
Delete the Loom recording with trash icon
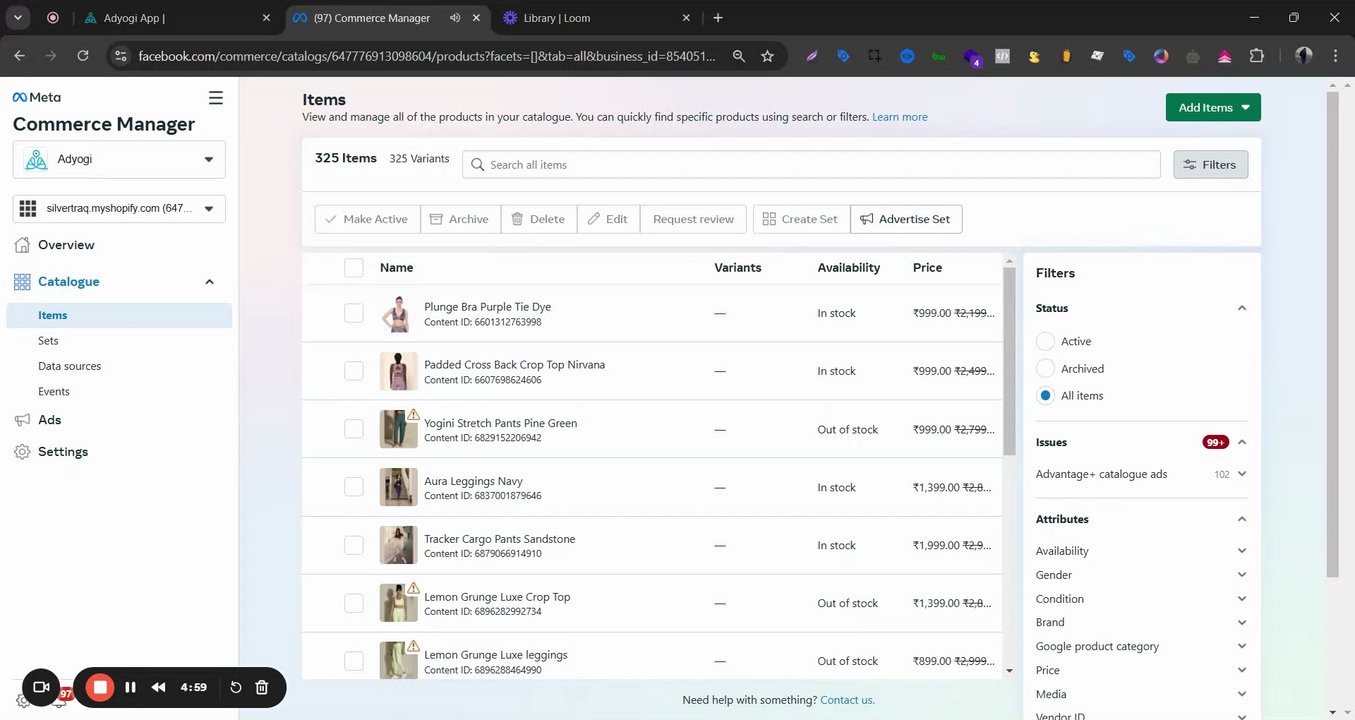tap(262, 687)
